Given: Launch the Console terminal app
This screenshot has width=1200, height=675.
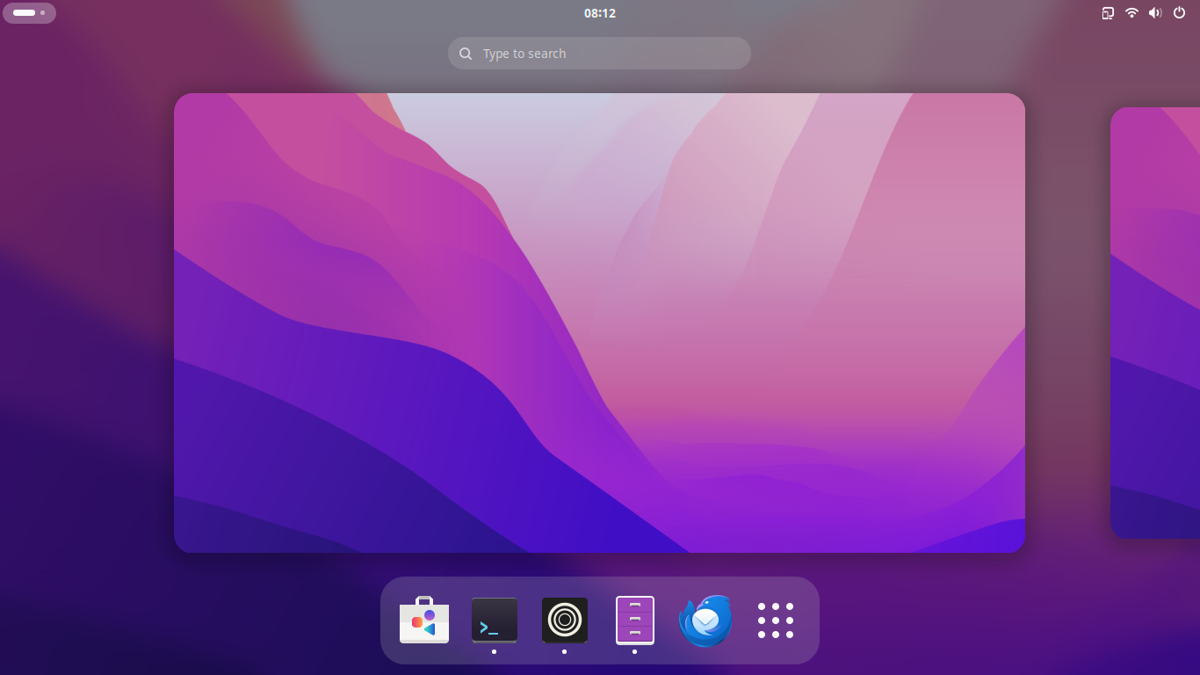Looking at the screenshot, I should [x=493, y=620].
